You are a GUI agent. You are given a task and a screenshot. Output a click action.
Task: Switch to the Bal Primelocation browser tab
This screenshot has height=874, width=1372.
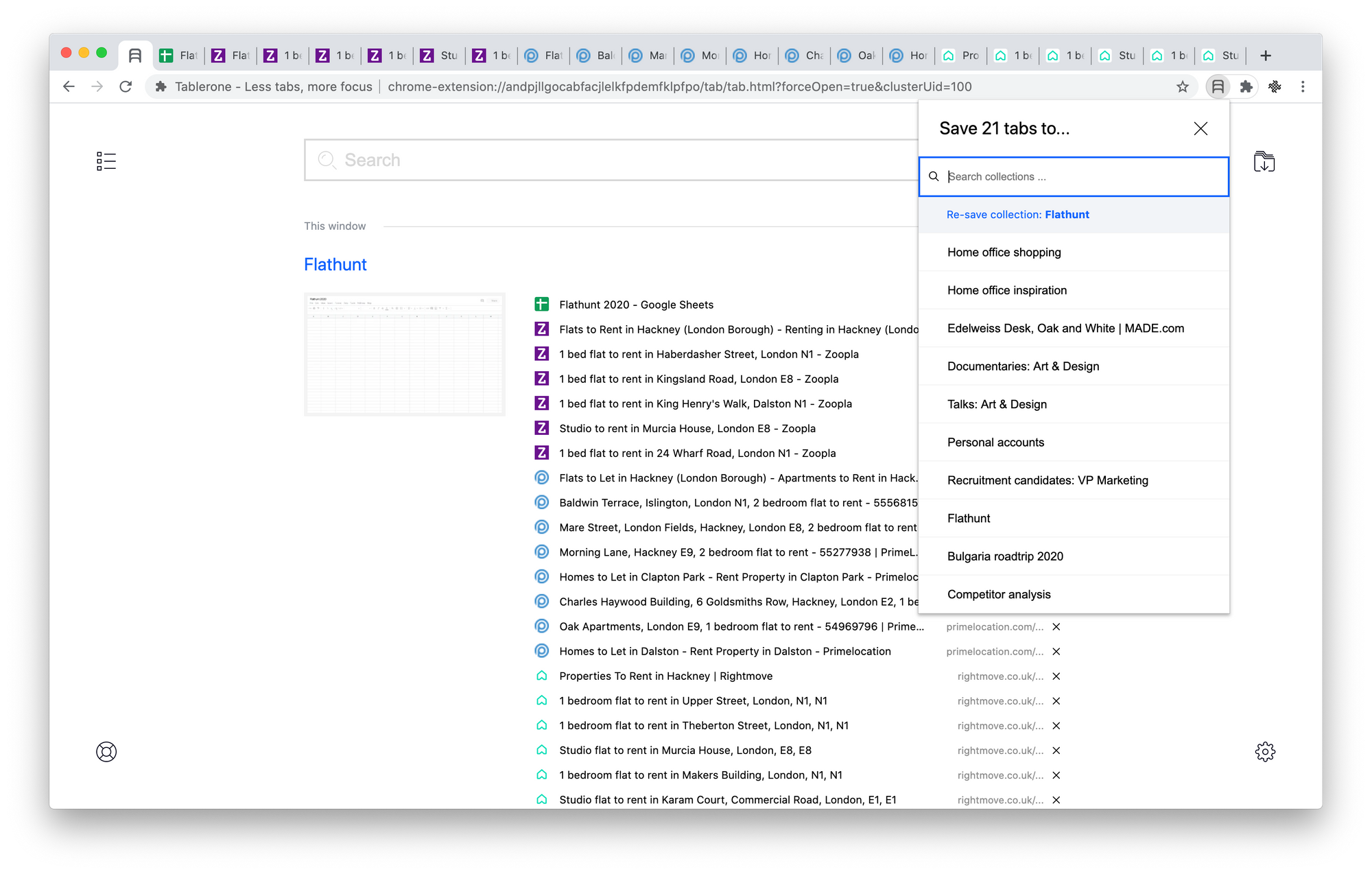coord(596,56)
